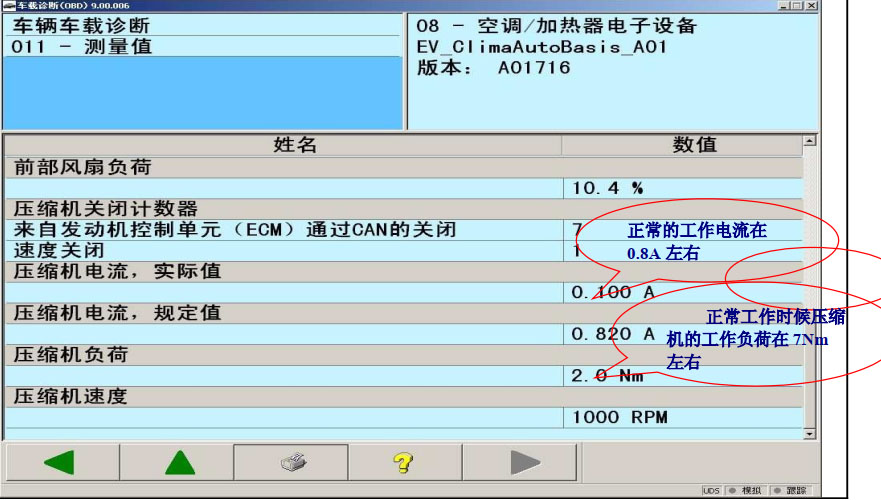Select the 速度关闭 row
This screenshot has height=500, width=881.
403,251
